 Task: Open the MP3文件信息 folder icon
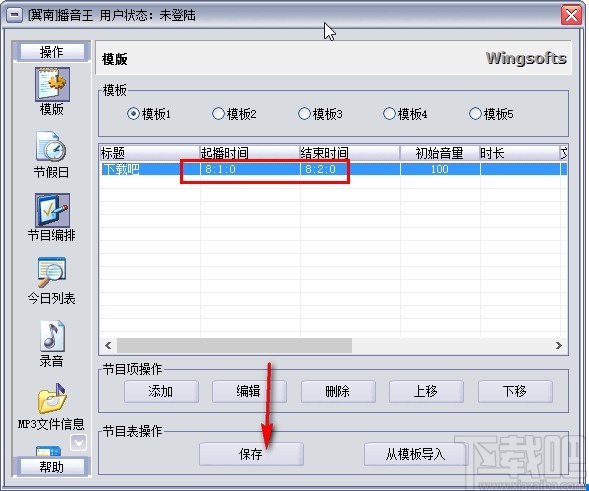(x=52, y=399)
